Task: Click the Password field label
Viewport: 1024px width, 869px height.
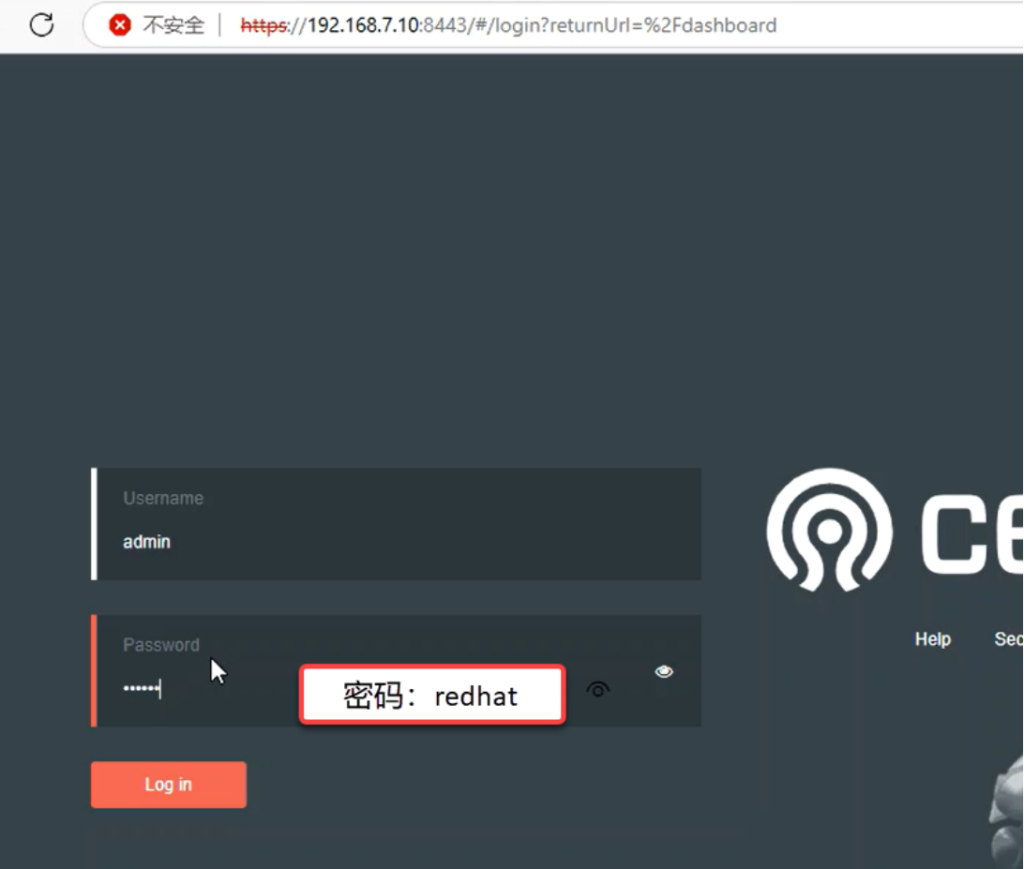Action: point(161,645)
